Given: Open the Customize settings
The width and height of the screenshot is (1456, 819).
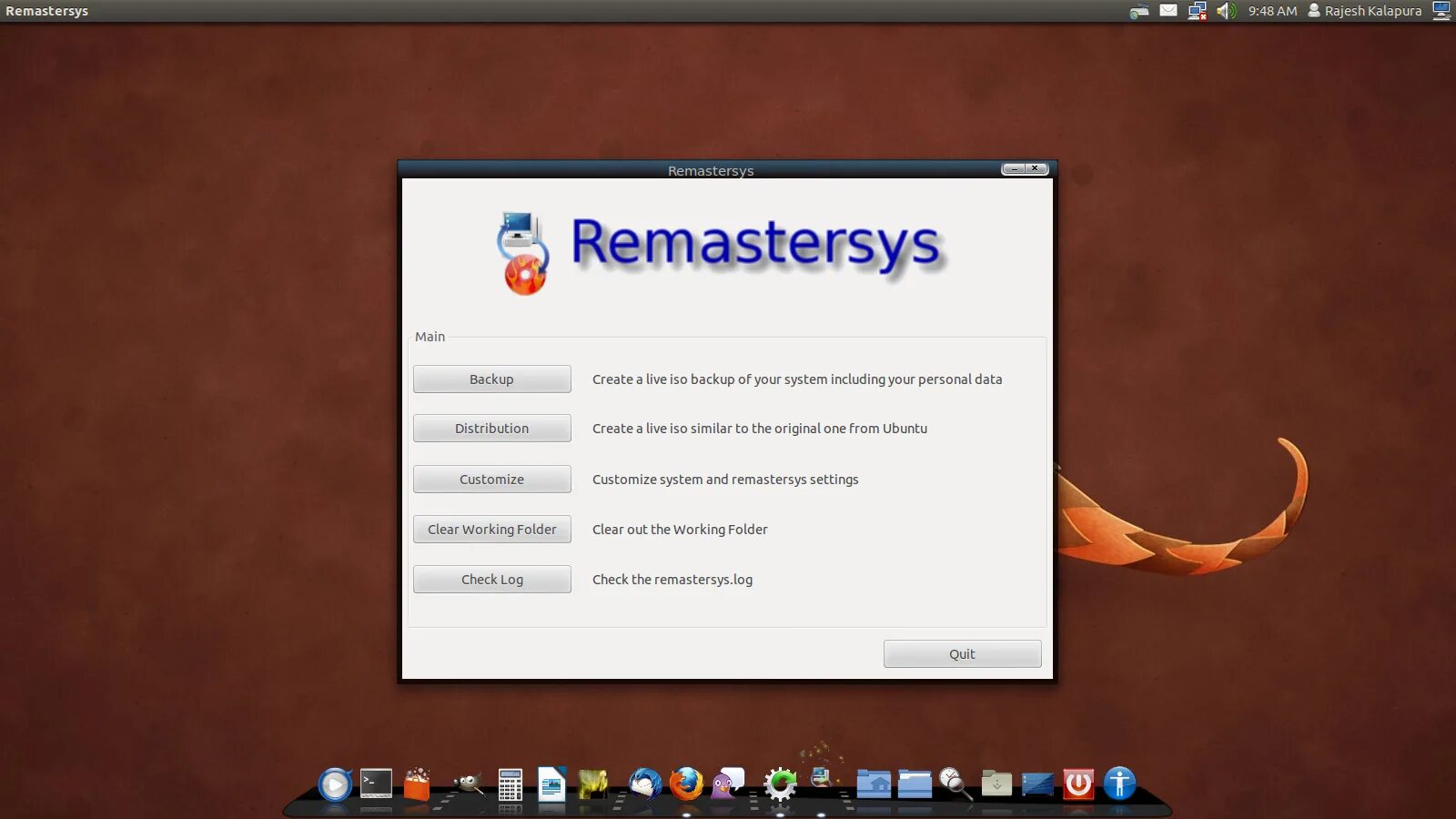Looking at the screenshot, I should [x=492, y=480].
